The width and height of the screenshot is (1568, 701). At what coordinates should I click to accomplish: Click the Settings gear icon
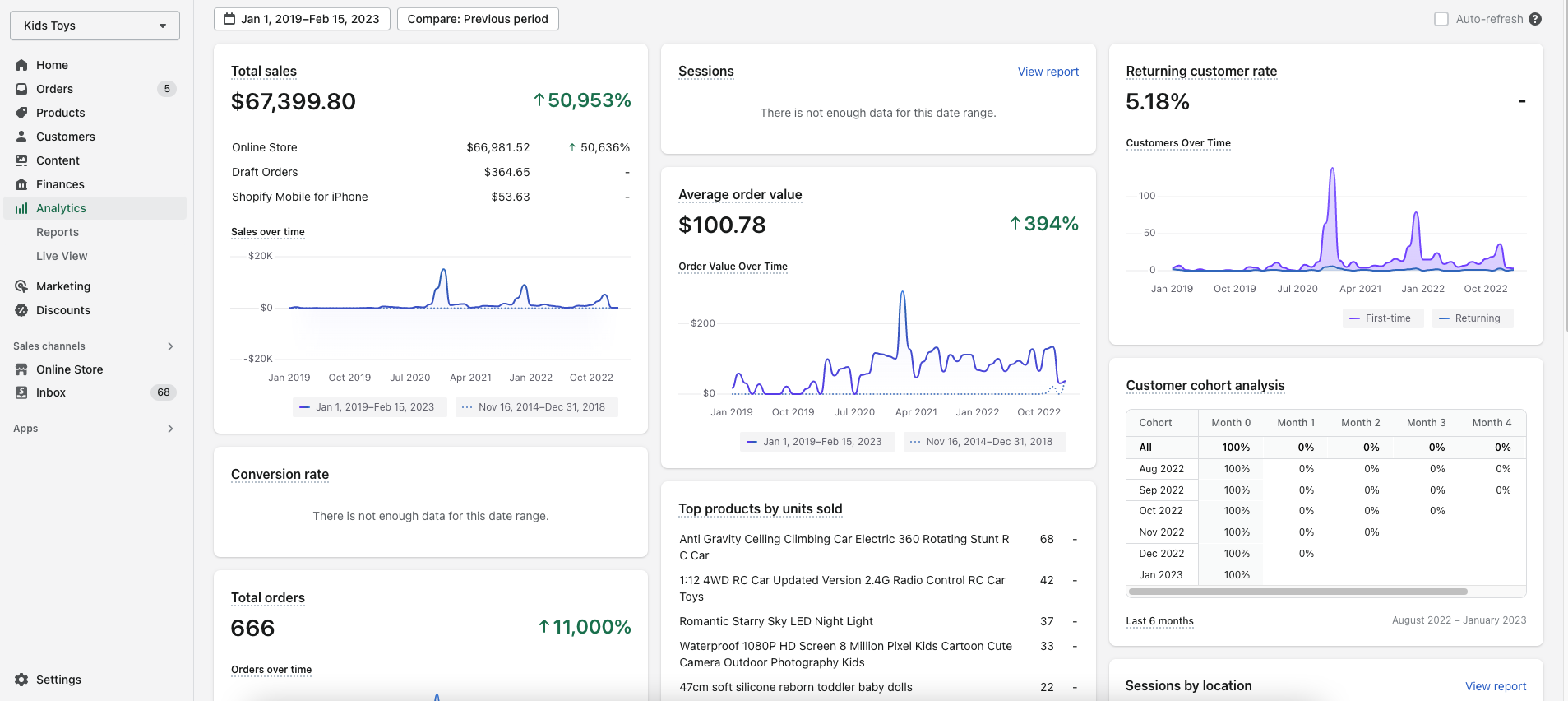point(21,680)
